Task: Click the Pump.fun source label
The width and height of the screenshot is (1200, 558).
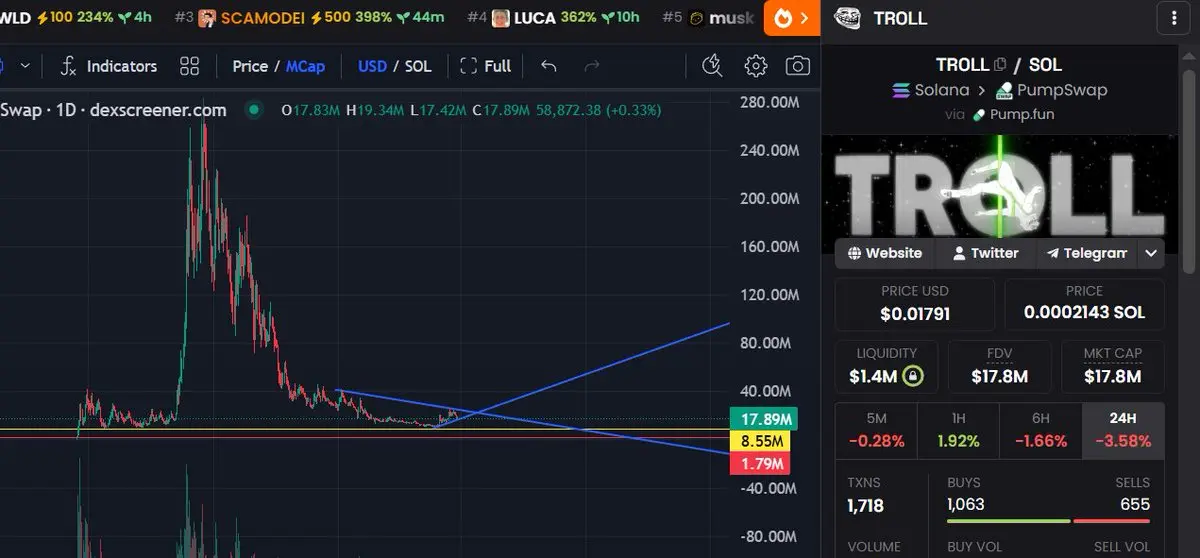Action: [x=1012, y=114]
